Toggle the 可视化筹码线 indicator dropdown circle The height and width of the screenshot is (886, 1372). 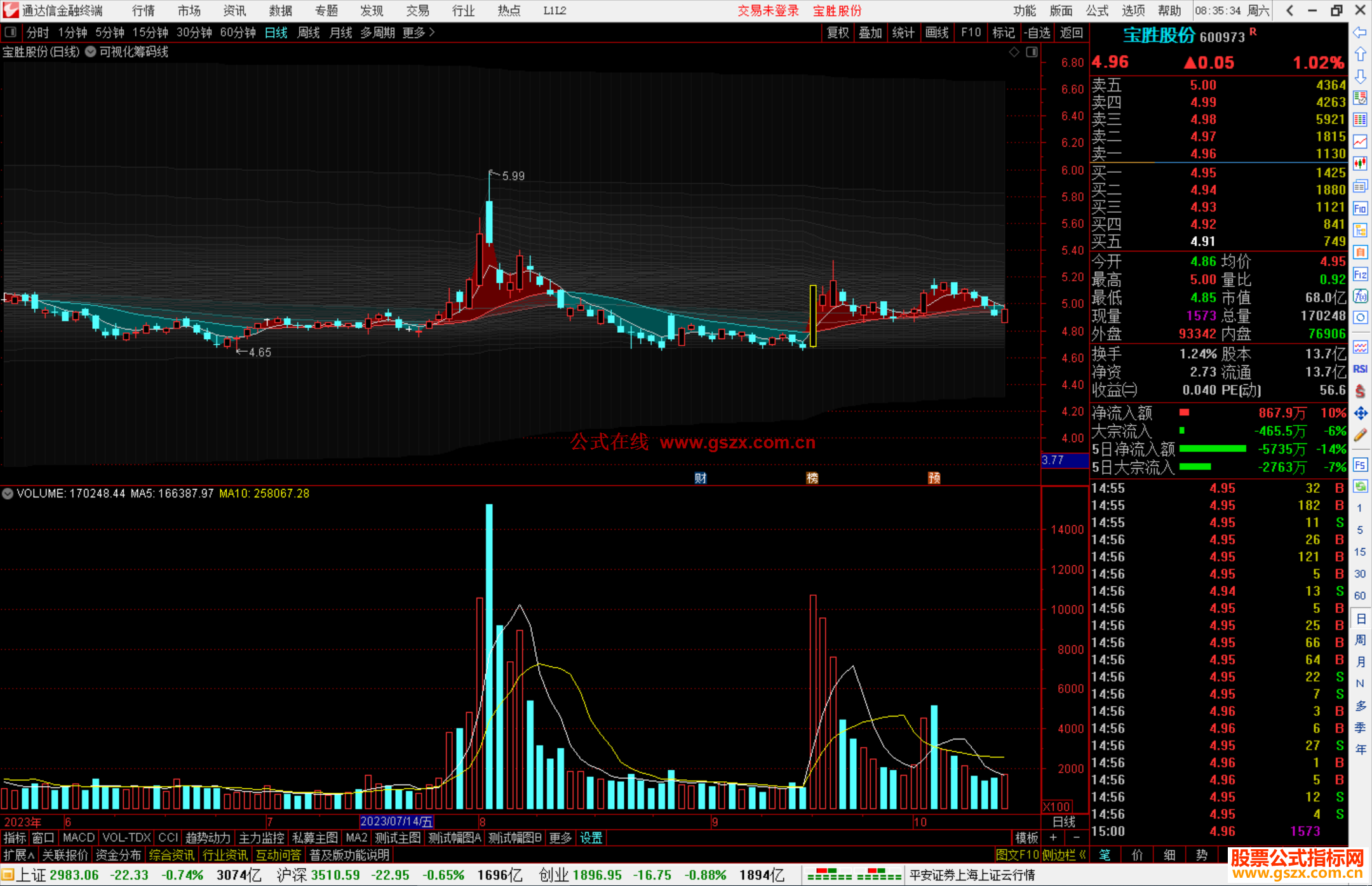(x=91, y=52)
